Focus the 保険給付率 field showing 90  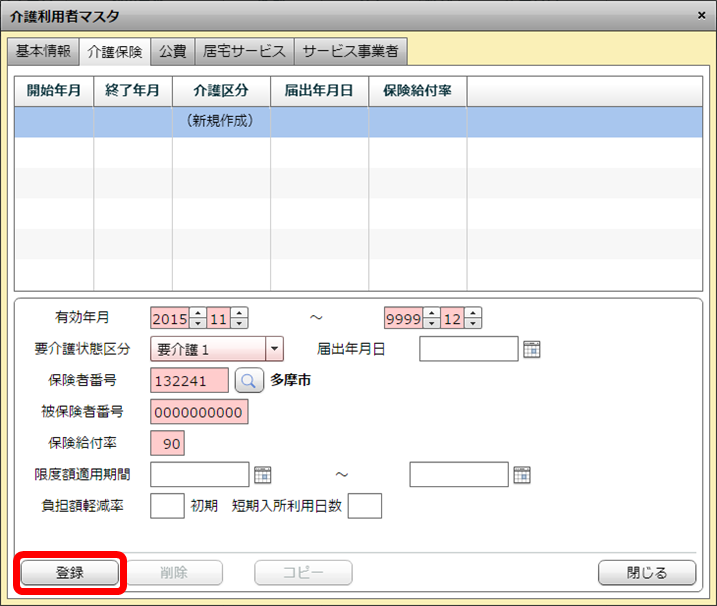(x=167, y=443)
